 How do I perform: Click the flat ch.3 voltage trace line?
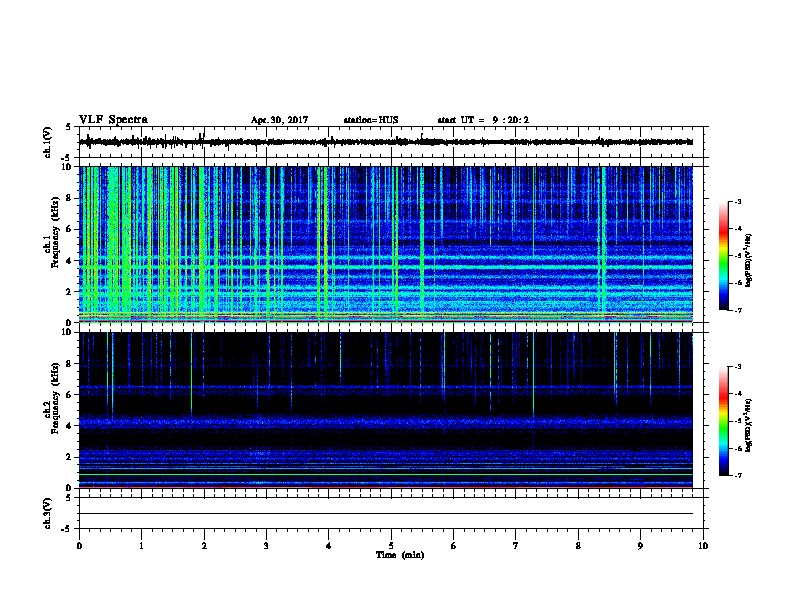(386, 514)
